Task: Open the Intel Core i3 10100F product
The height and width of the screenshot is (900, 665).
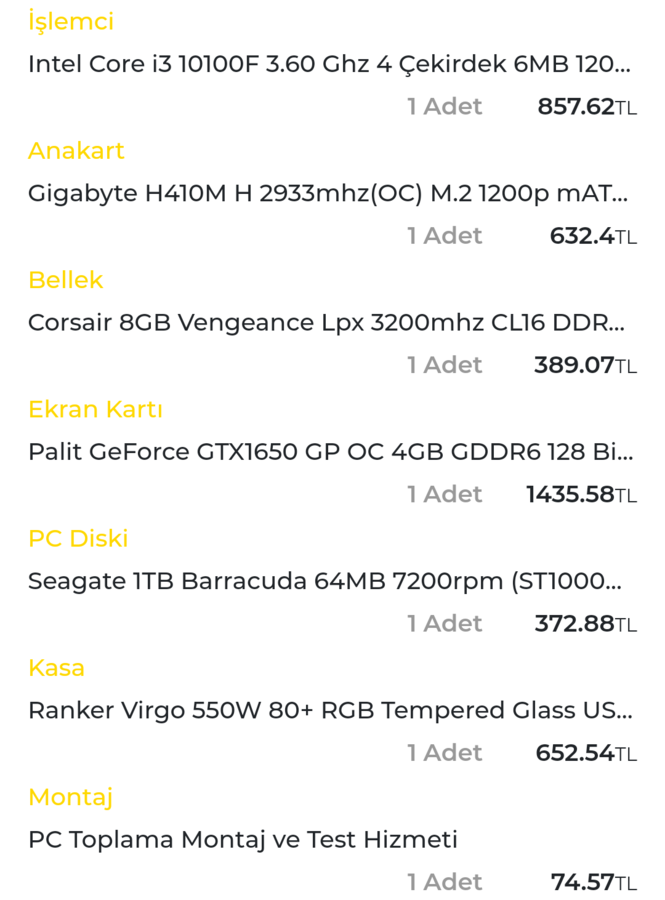Action: click(x=329, y=64)
